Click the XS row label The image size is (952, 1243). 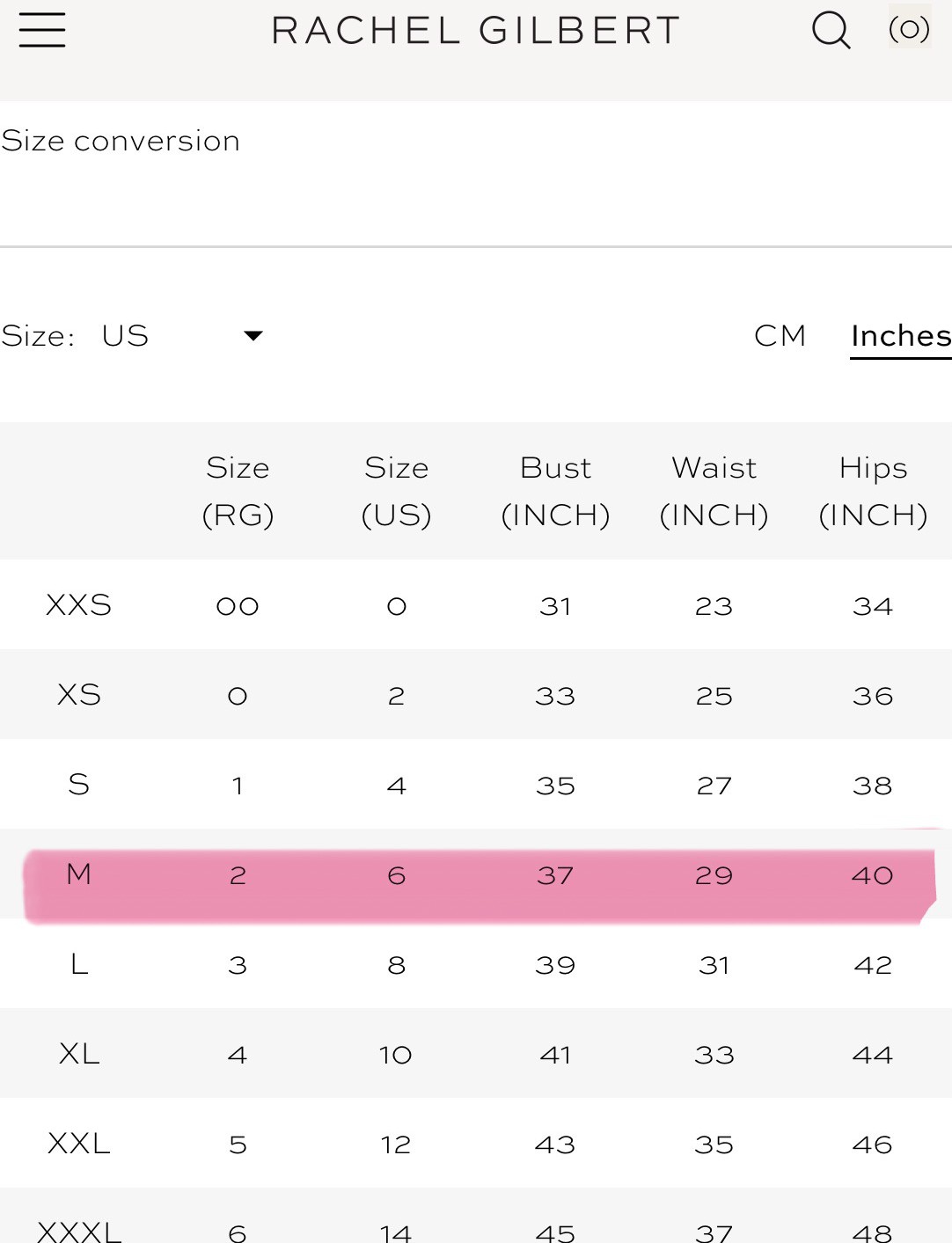click(79, 695)
